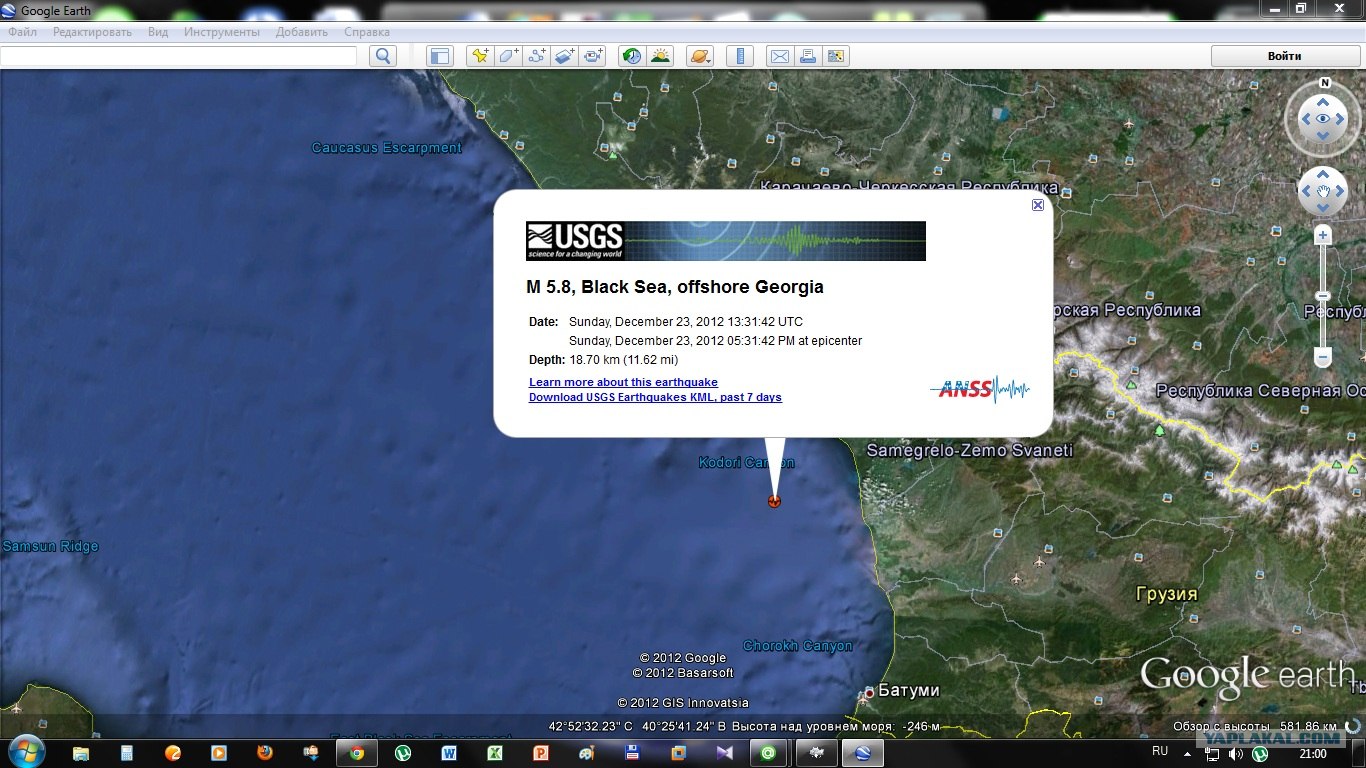Click the Kodori Canyon label

[x=747, y=462]
